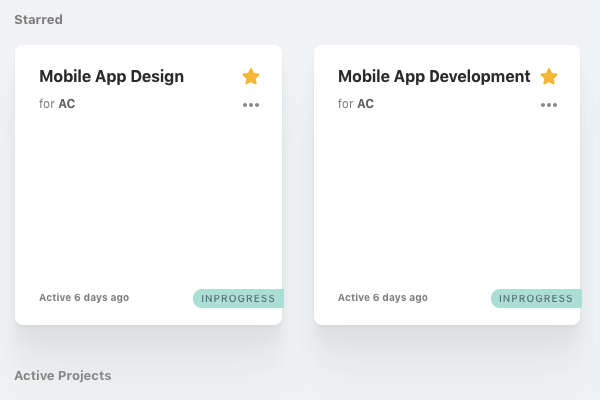
Task: Open the Mobile App Development more options menu
Action: (549, 105)
